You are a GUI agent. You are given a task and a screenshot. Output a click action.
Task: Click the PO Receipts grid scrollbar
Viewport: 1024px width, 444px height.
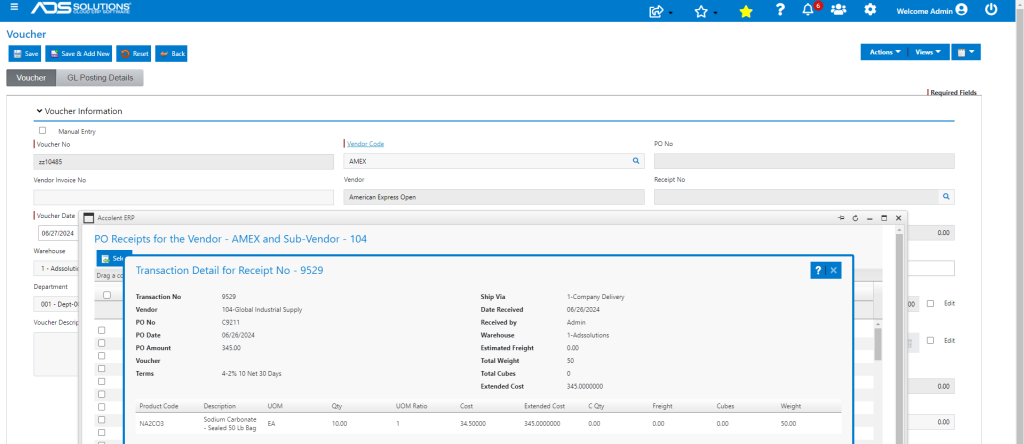click(878, 344)
